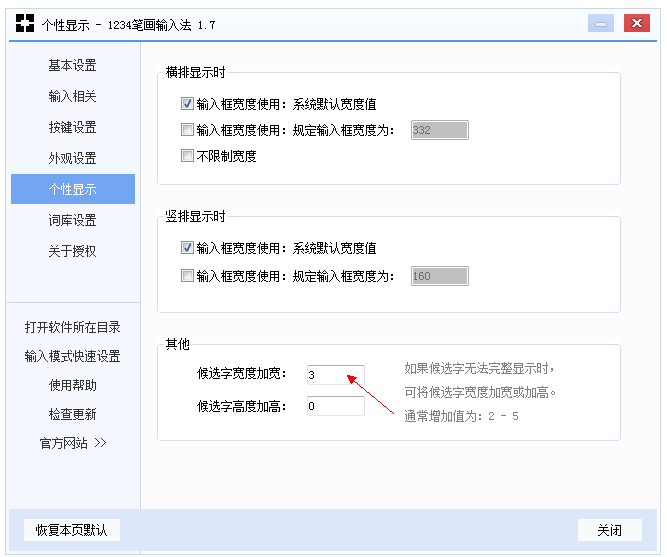Image resolution: width=667 pixels, height=557 pixels.
Task: Click the app logo icon in title bar
Action: [25, 23]
